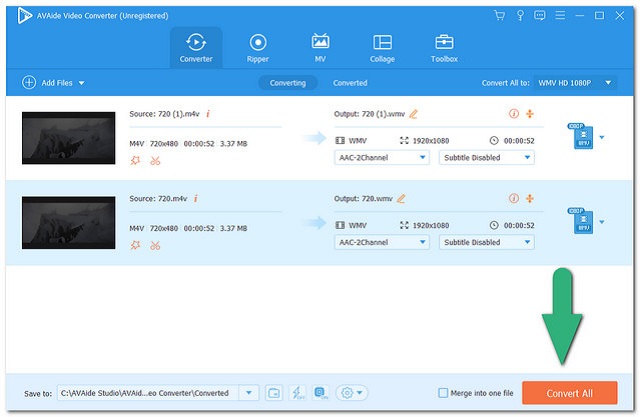Rename output 720.wmv with pencil icon

(401, 199)
